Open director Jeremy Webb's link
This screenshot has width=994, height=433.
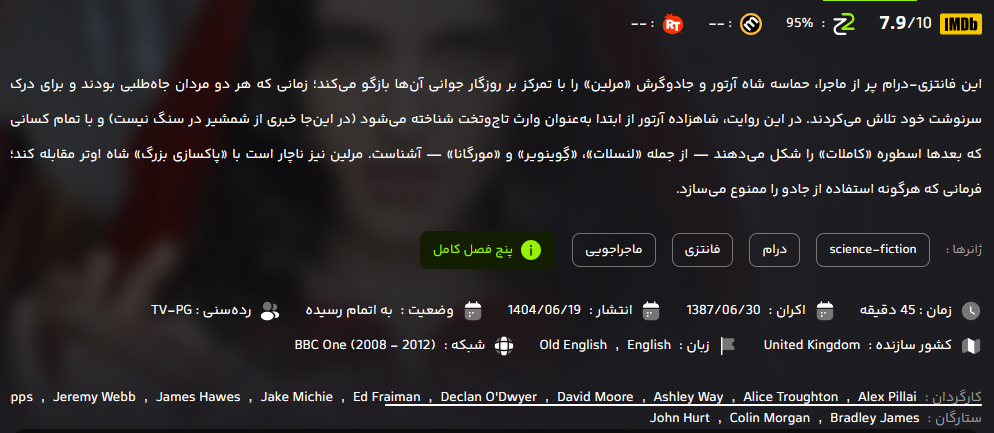click(94, 397)
